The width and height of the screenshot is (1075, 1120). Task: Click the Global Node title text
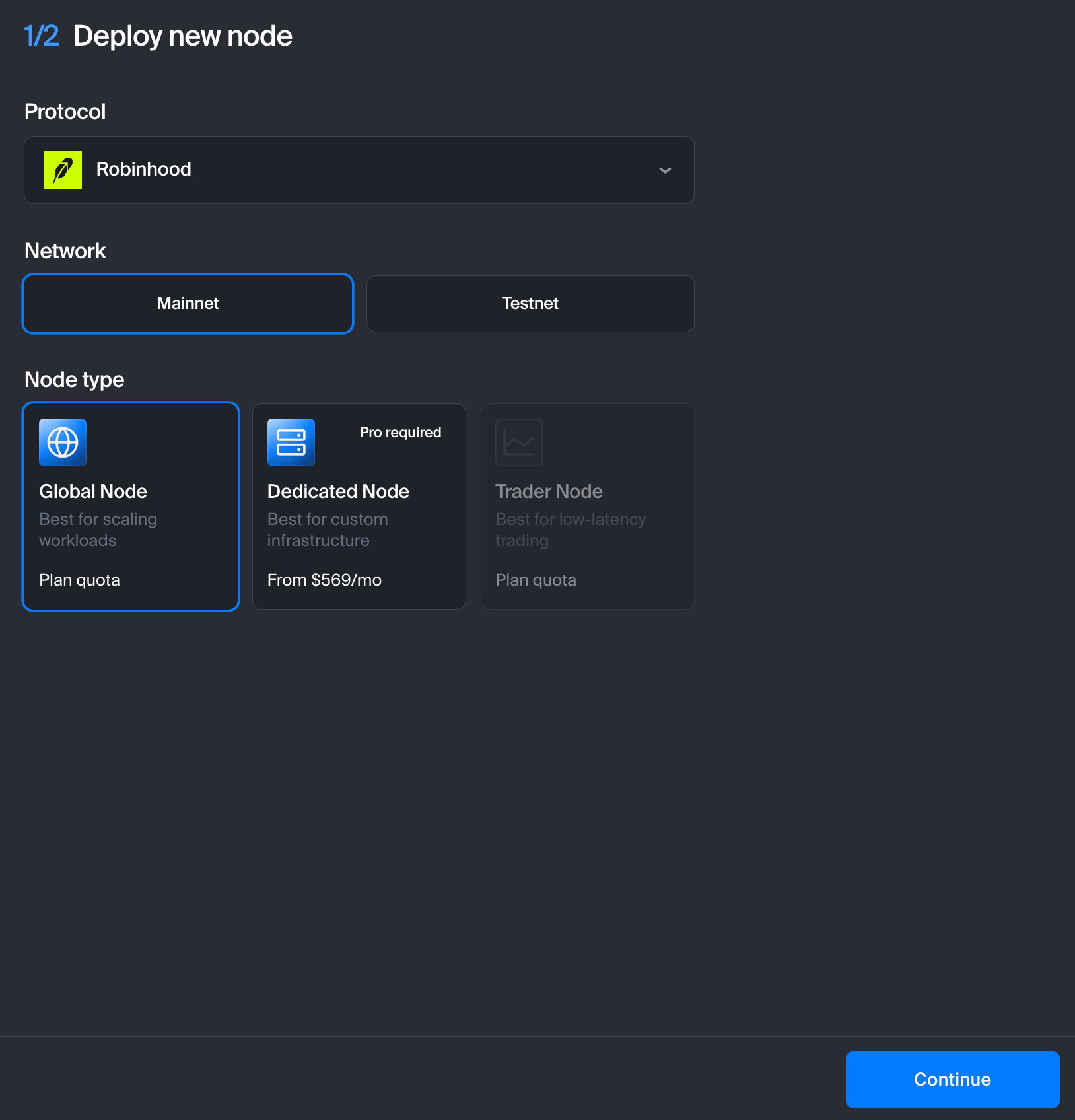pyautogui.click(x=93, y=491)
